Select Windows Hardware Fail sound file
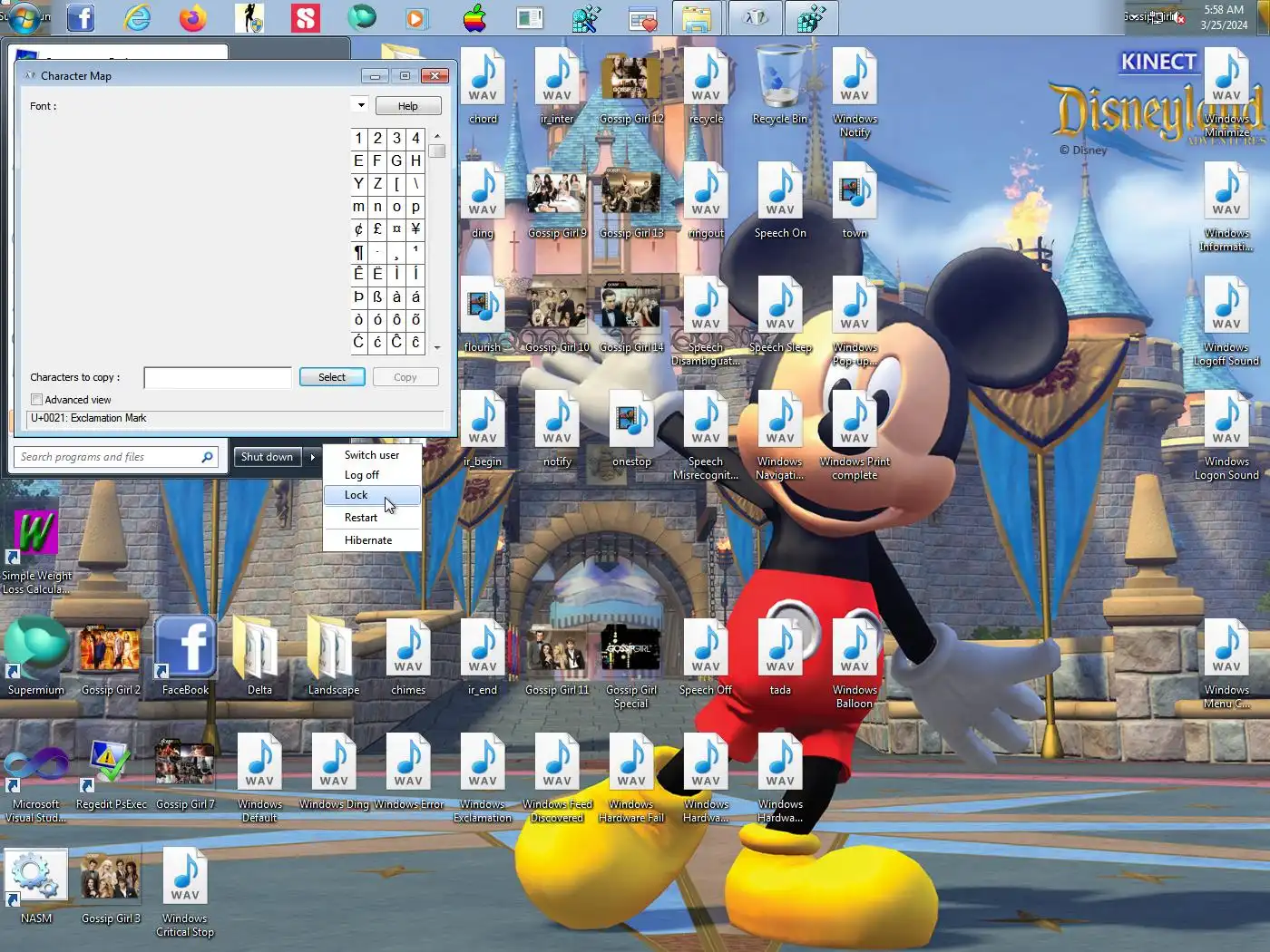 (x=631, y=778)
